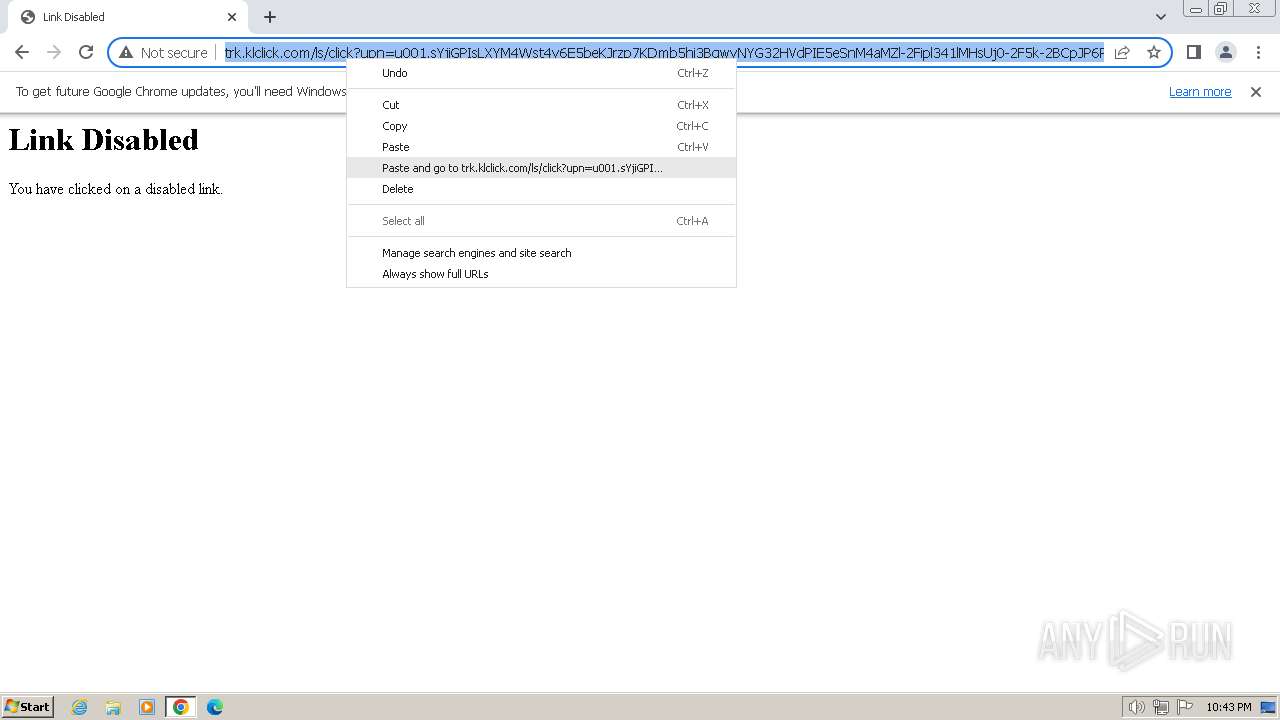Open Manage search engines and site search
The image size is (1280, 720).
541,253
